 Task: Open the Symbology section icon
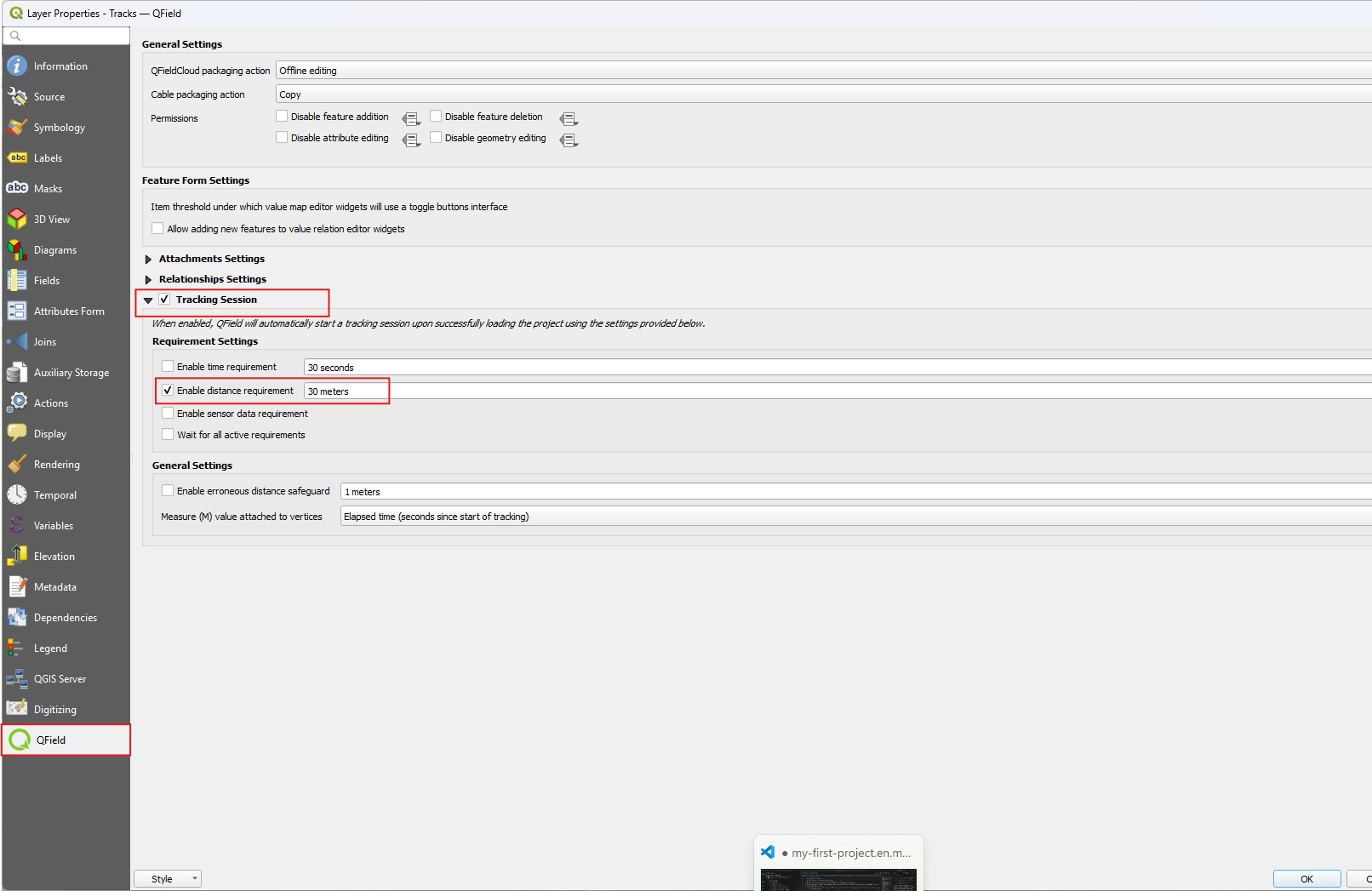pos(17,128)
